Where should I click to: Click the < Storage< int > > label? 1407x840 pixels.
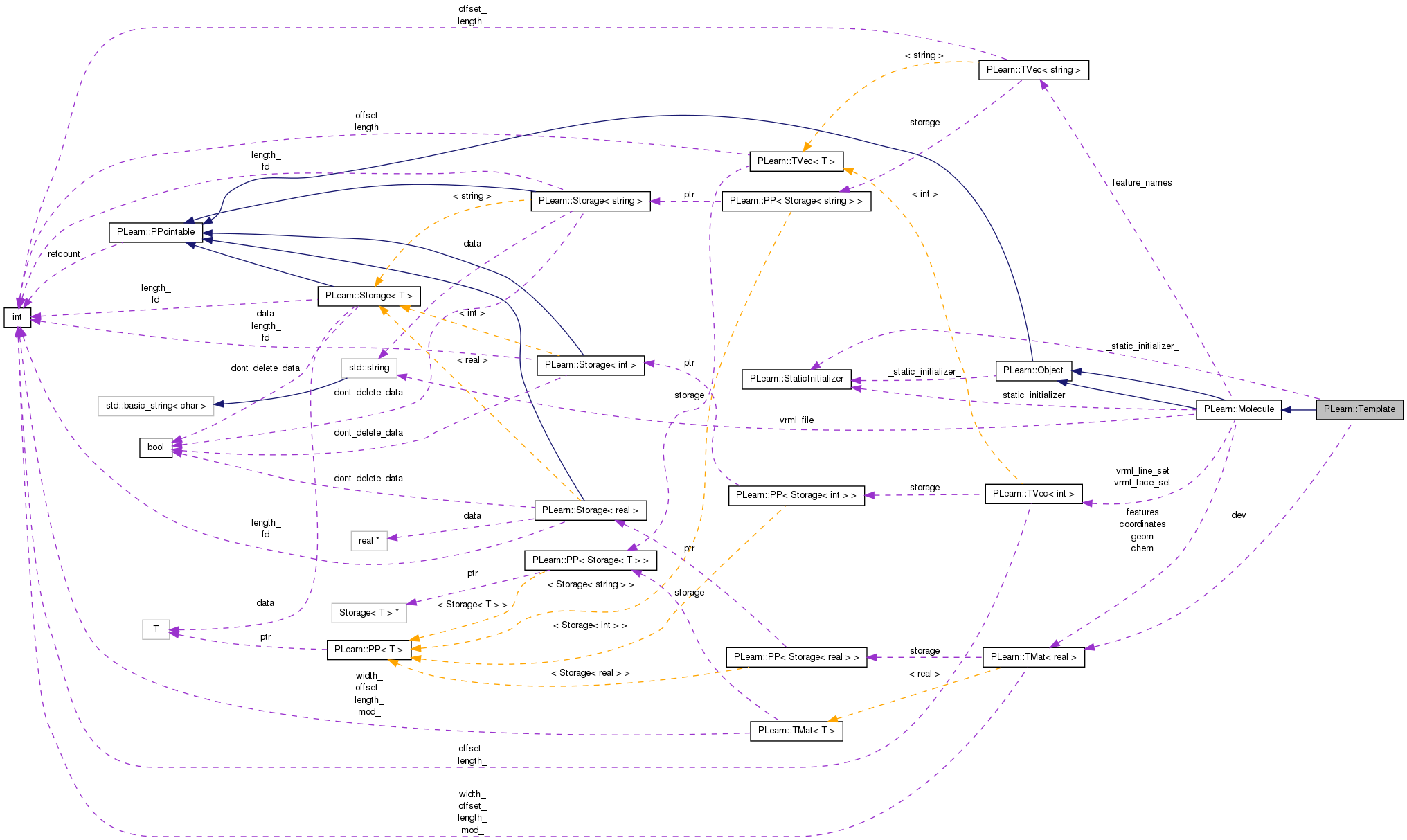[x=590, y=625]
